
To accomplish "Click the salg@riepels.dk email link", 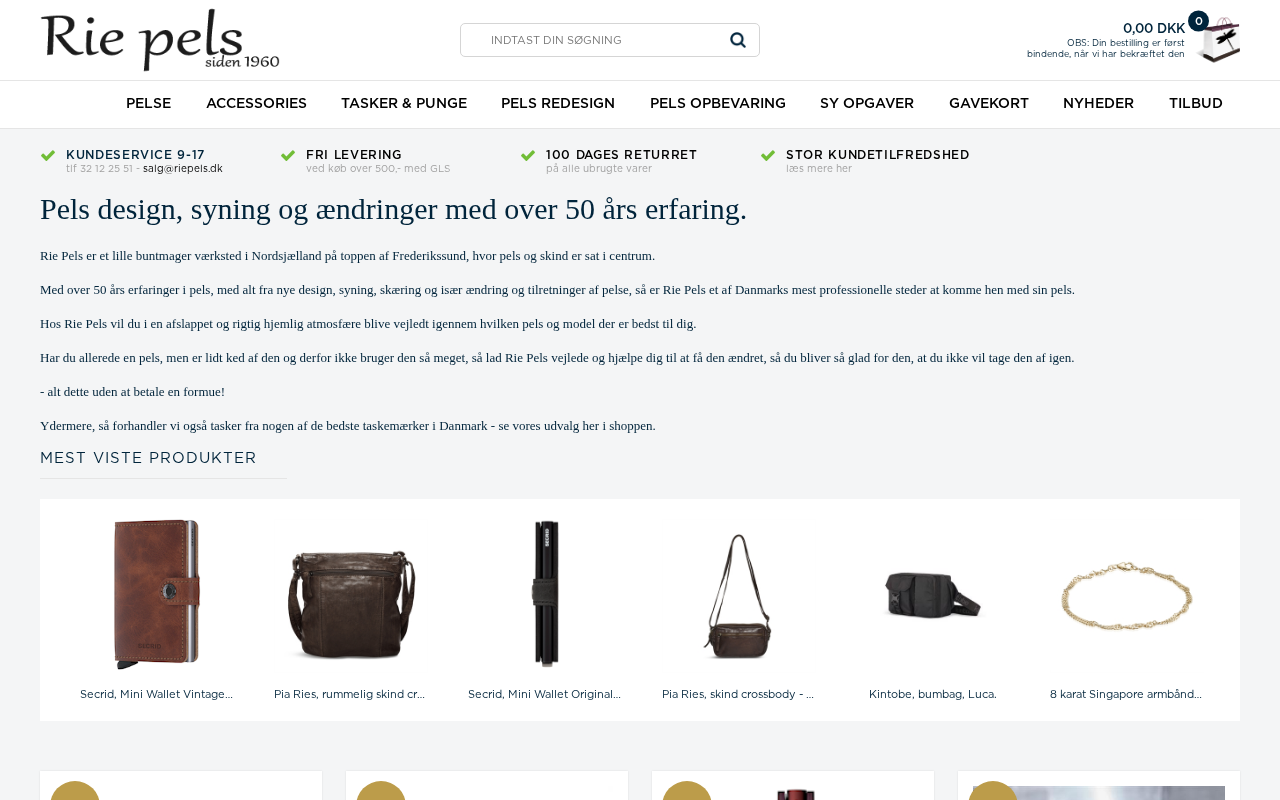I will [183, 169].
